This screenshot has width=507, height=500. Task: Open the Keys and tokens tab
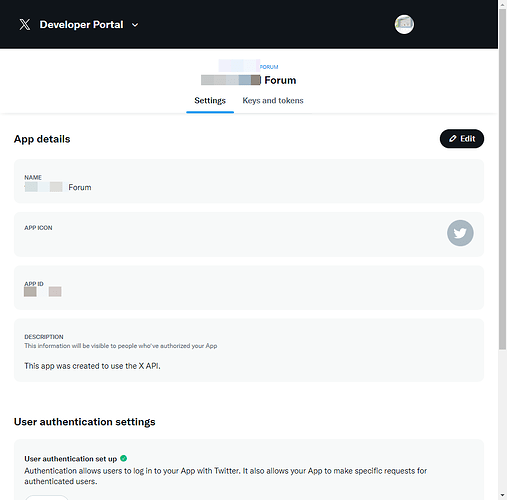273,101
